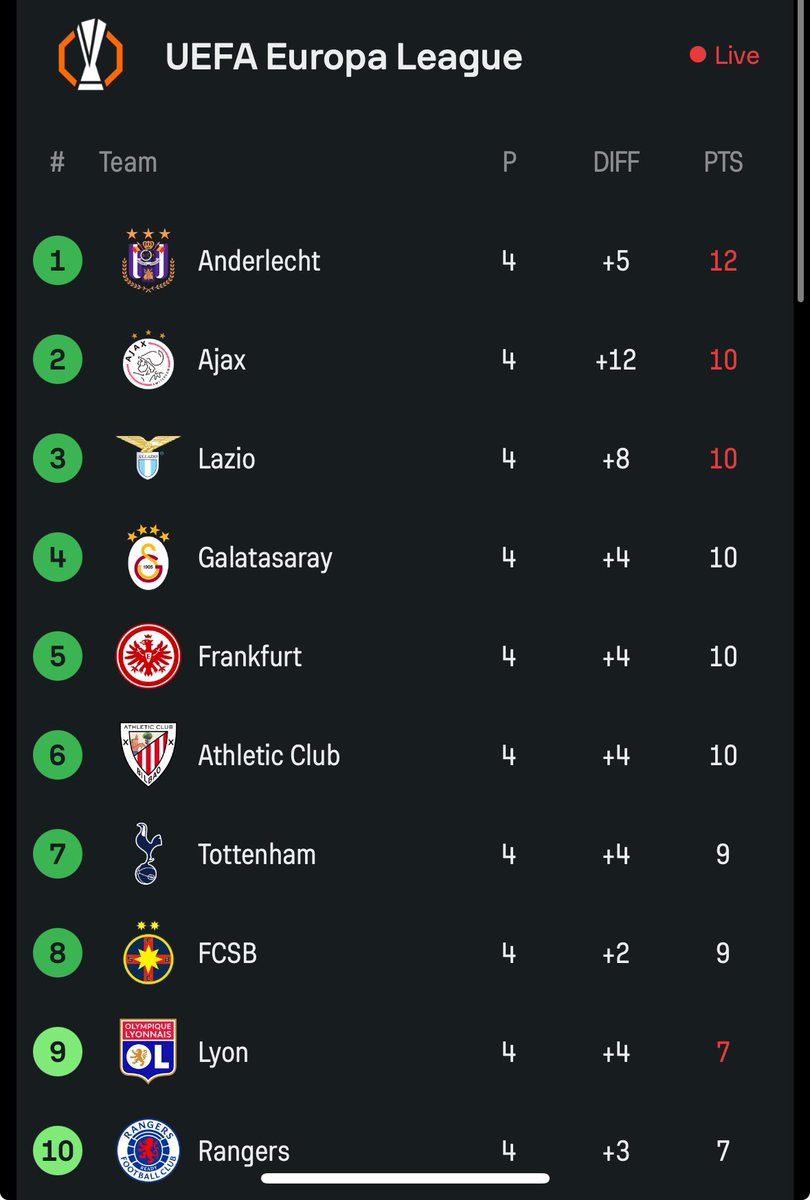The height and width of the screenshot is (1200, 810).
Task: Open Galatasaray club crest
Action: [148, 556]
